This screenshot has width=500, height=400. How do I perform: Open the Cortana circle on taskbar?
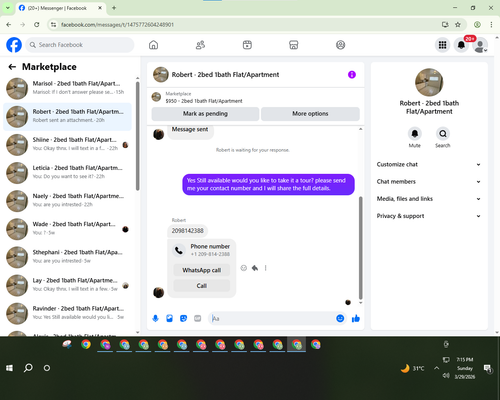(47, 368)
